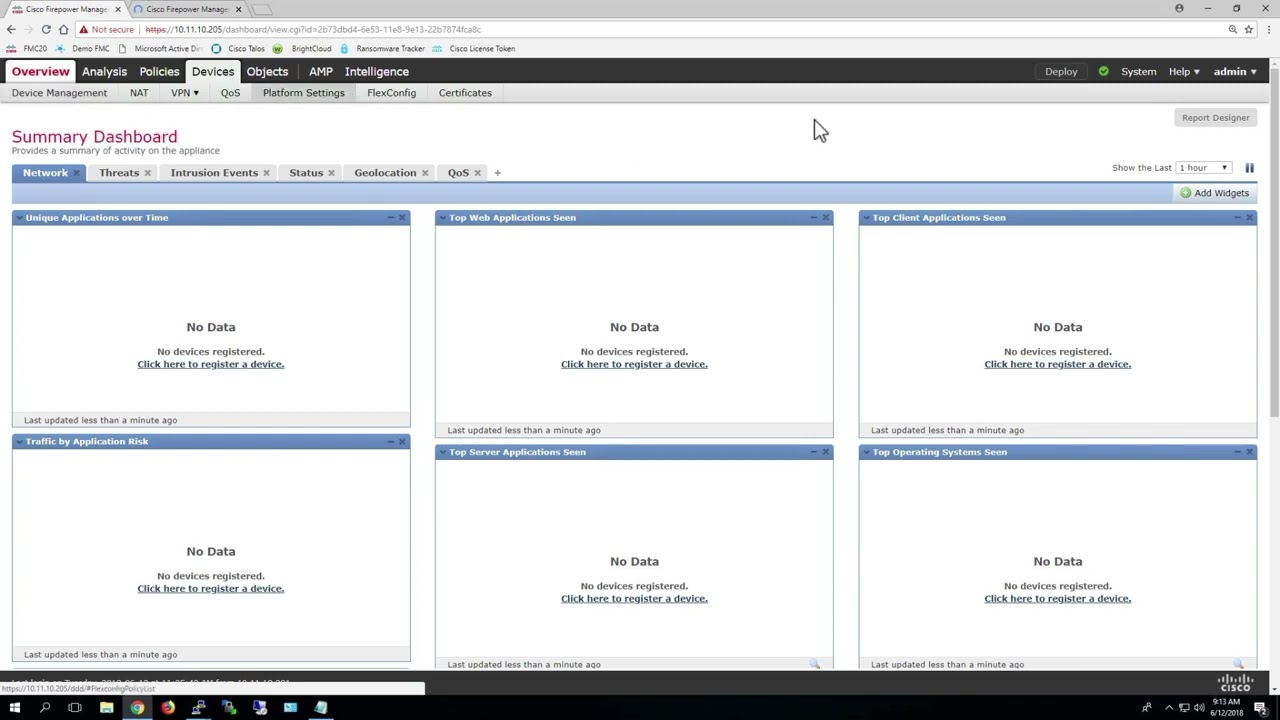This screenshot has width=1280, height=720.
Task: Open the Report Designer
Action: pos(1216,118)
